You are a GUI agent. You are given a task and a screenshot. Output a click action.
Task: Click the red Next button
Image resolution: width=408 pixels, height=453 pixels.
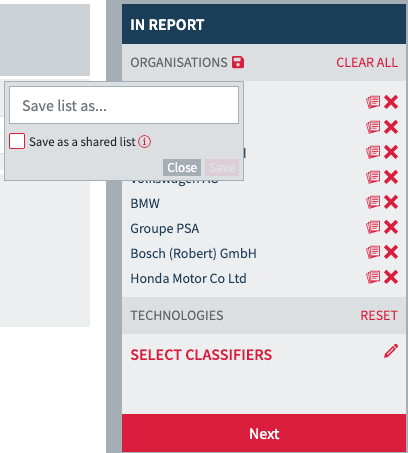[264, 433]
